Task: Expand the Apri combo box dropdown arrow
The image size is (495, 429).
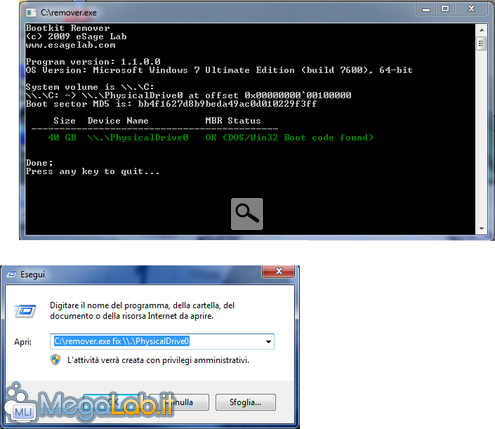Action: pyautogui.click(x=268, y=342)
